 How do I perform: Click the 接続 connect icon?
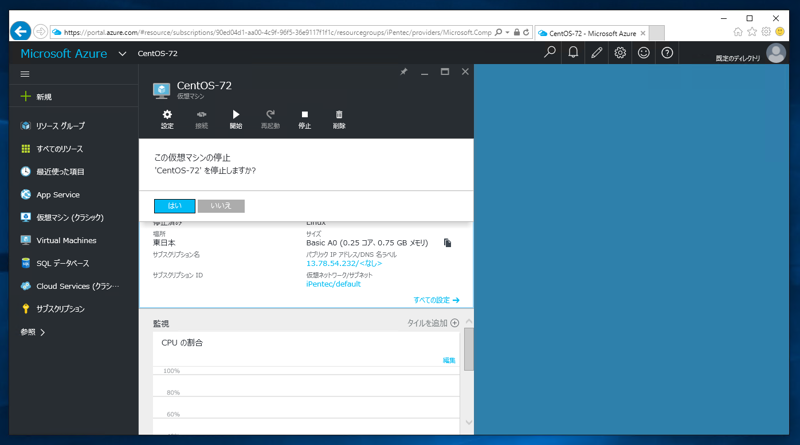pyautogui.click(x=202, y=119)
